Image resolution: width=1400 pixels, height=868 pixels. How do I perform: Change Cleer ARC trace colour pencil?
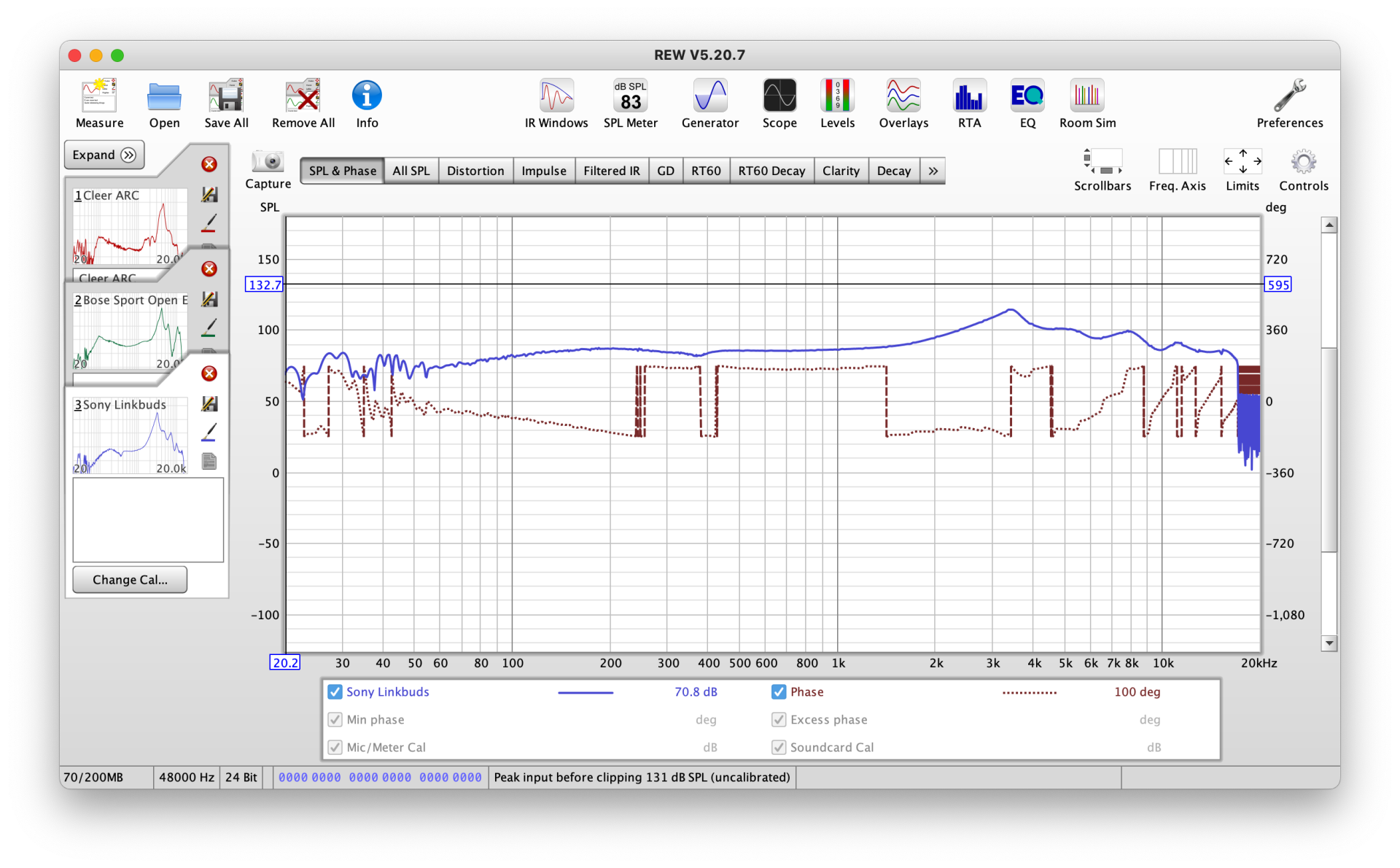(209, 222)
